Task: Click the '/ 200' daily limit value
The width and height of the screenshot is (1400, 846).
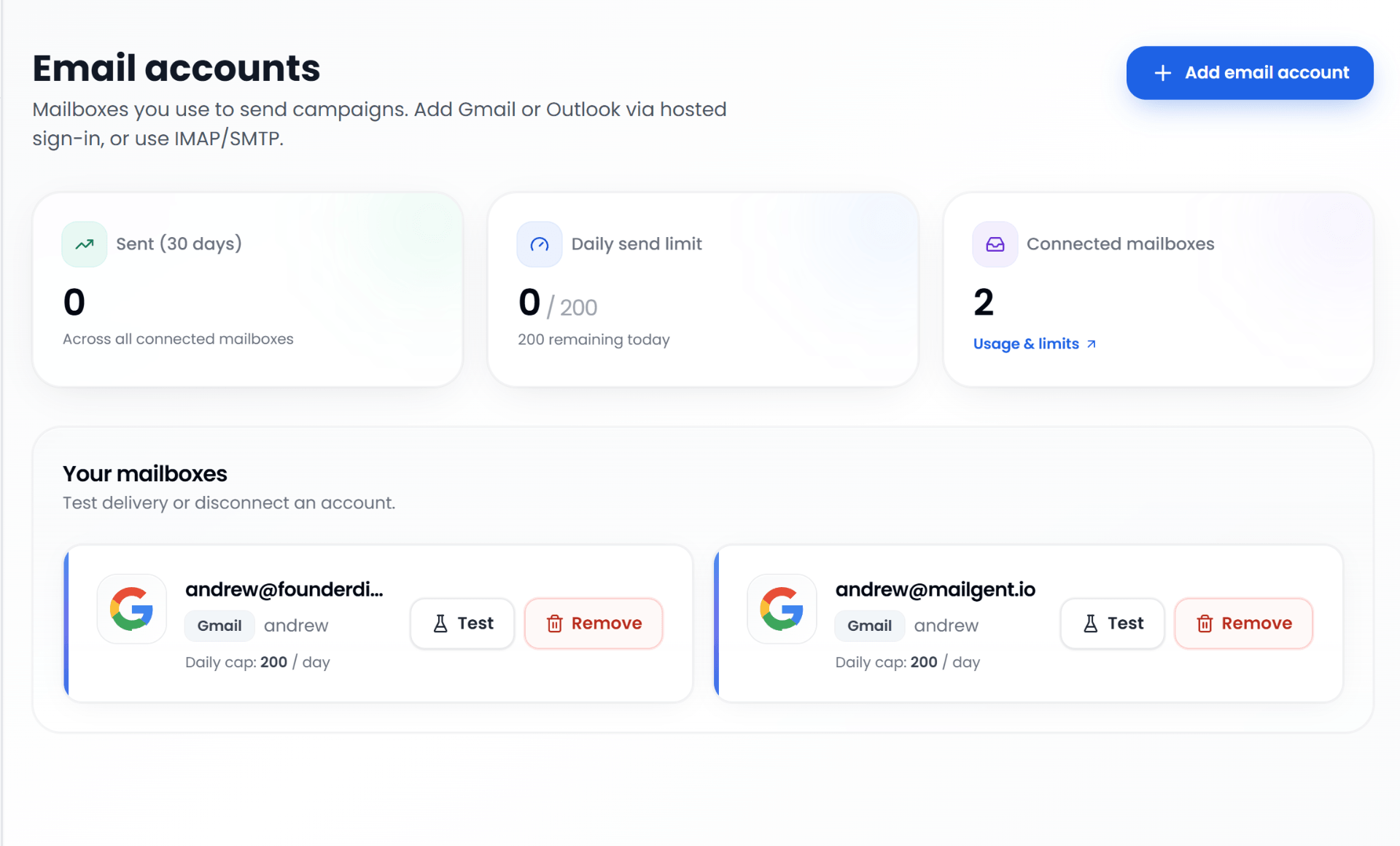Action: click(572, 308)
